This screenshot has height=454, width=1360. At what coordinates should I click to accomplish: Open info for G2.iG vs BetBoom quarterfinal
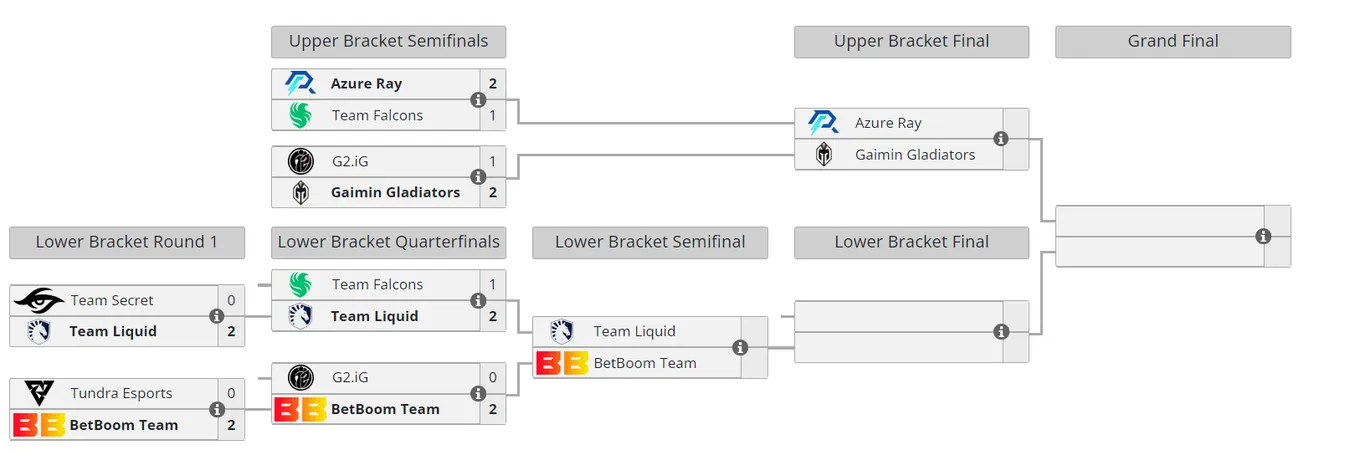tap(478, 393)
